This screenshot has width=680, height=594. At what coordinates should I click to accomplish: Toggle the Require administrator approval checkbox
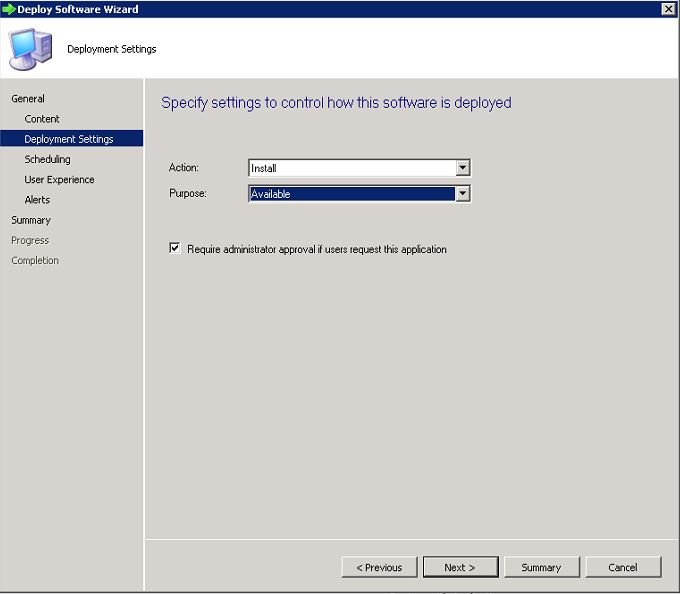click(175, 248)
